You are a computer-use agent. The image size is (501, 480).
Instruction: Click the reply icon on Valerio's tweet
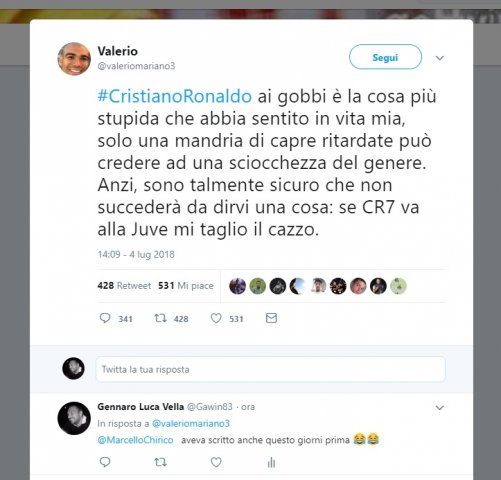point(105,318)
